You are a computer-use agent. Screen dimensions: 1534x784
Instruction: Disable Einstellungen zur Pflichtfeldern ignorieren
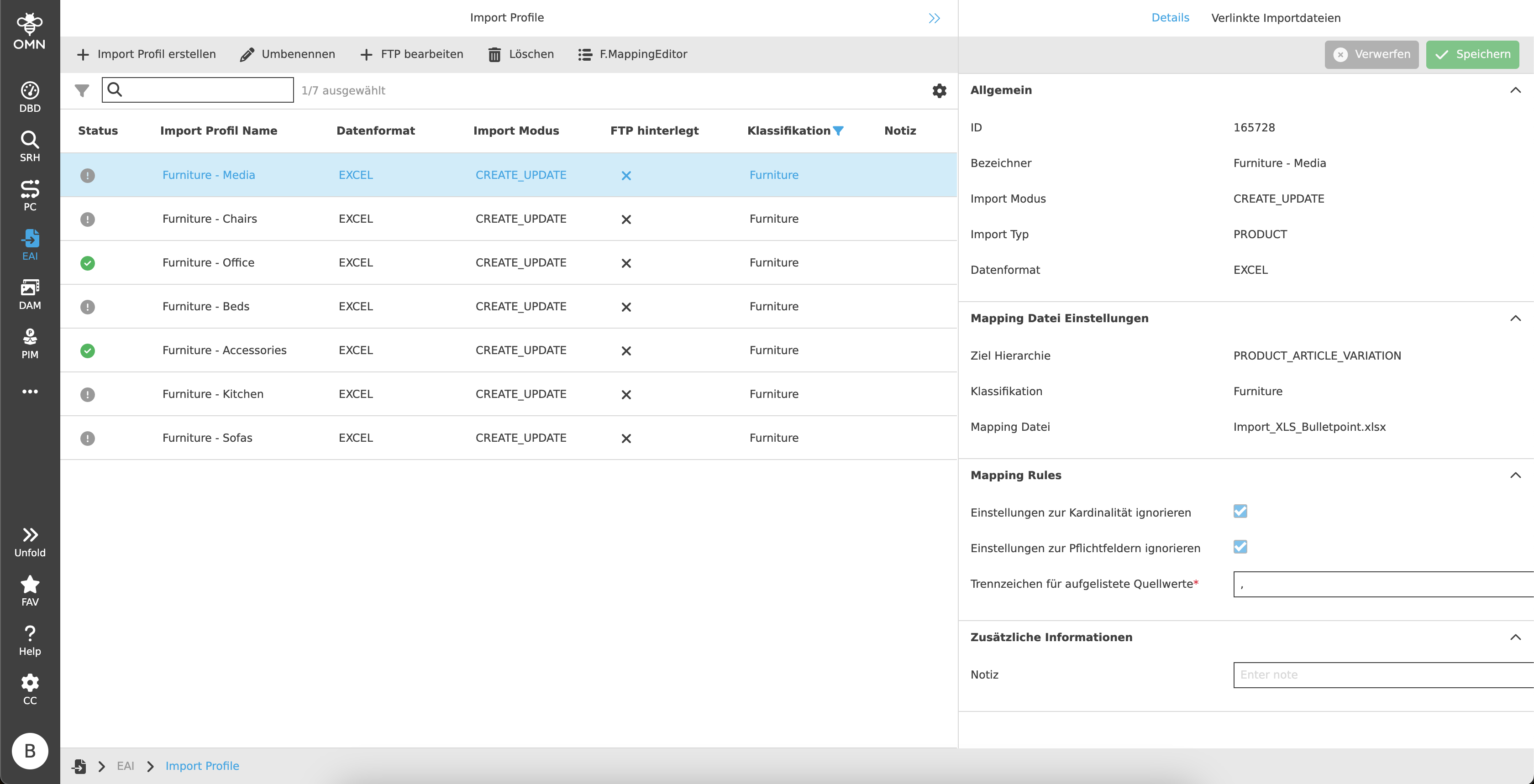coord(1240,547)
